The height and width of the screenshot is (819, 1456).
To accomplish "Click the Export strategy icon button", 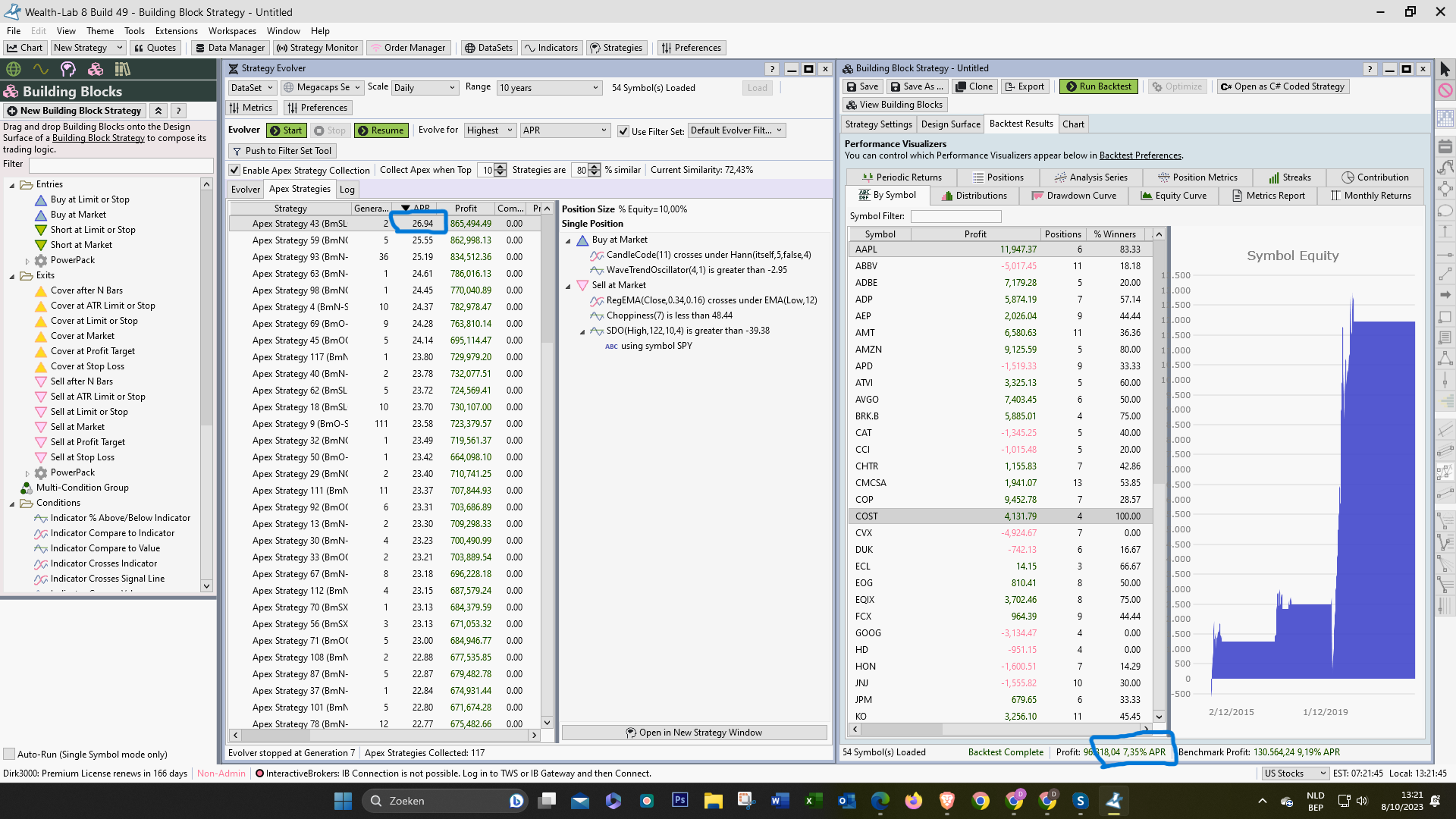I will 1025,86.
